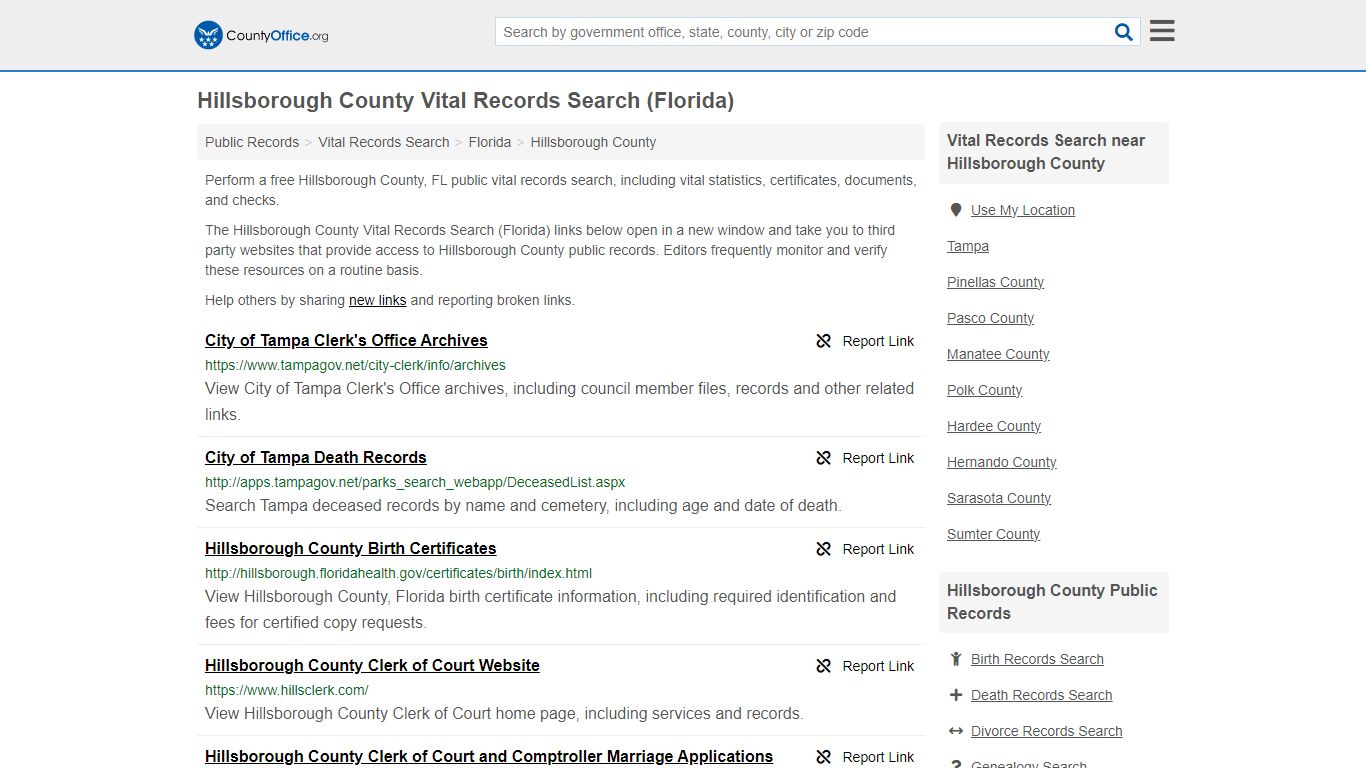Click broken-link icon for City of Tampa Clerk's Archives
1366x768 pixels.
tap(824, 341)
